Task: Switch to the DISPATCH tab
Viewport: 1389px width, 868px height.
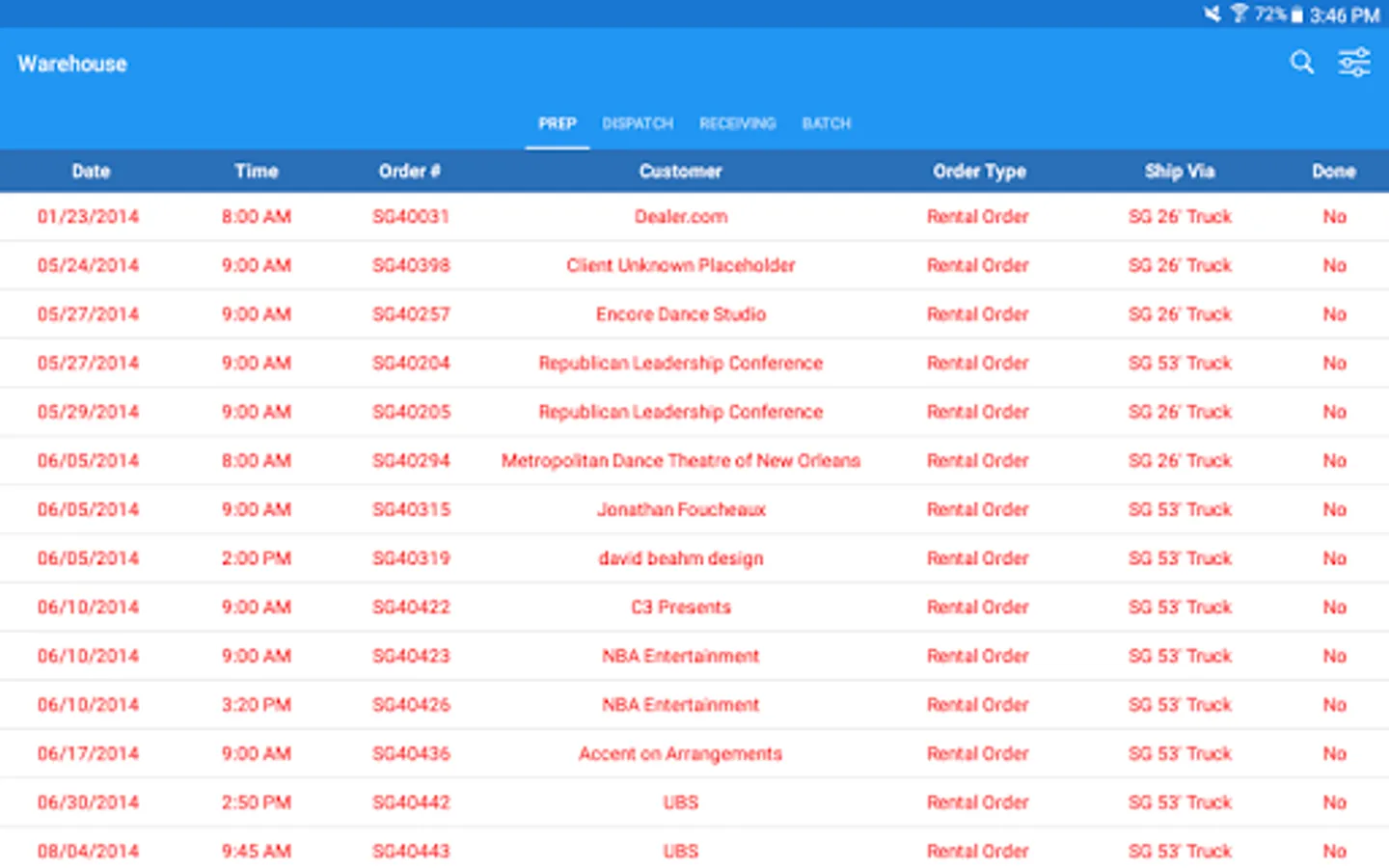Action: tap(638, 122)
